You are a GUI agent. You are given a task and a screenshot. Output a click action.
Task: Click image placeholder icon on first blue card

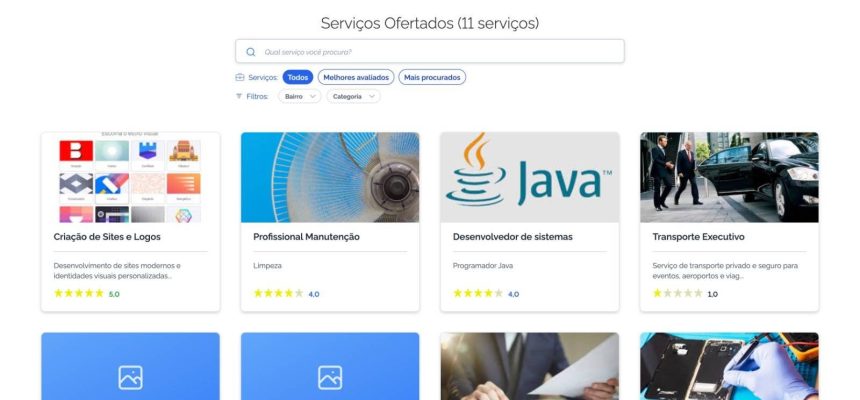[131, 378]
